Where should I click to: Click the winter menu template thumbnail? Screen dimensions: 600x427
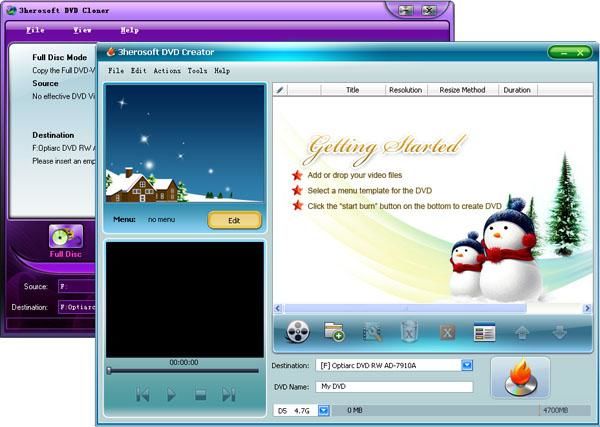(x=185, y=143)
